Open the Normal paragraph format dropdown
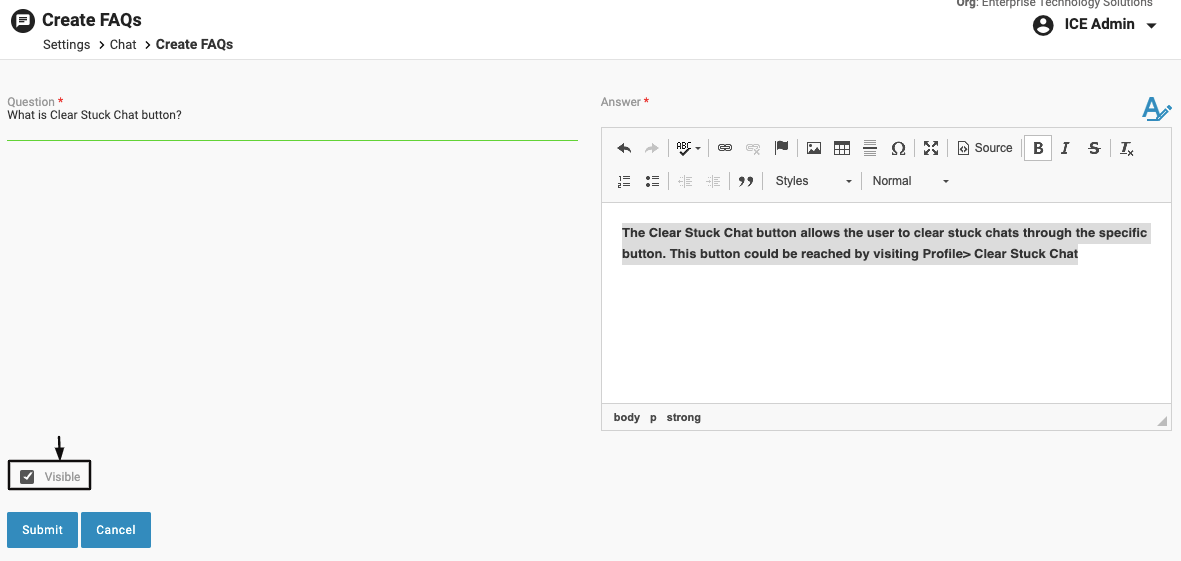The image size is (1181, 561). point(909,181)
